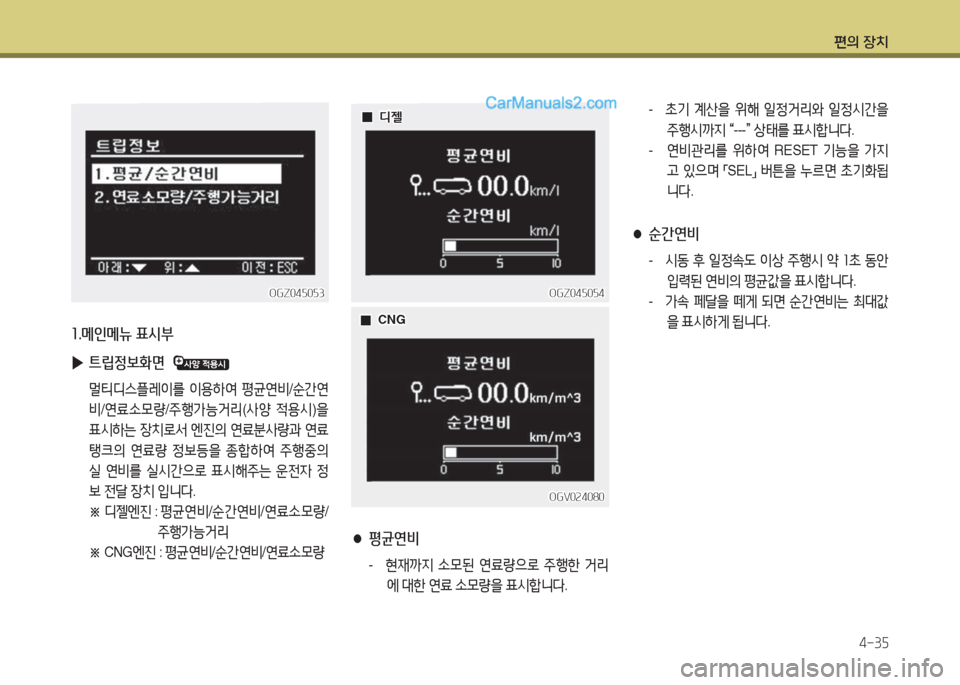Click the 편의 장치 page header
Screen dimensions: 960x685
tap(861, 42)
